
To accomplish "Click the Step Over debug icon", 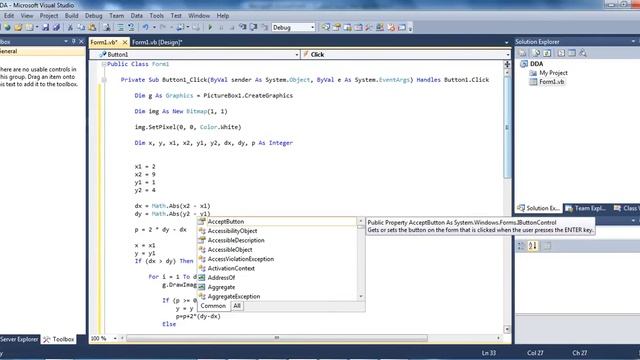I will (x=253, y=27).
